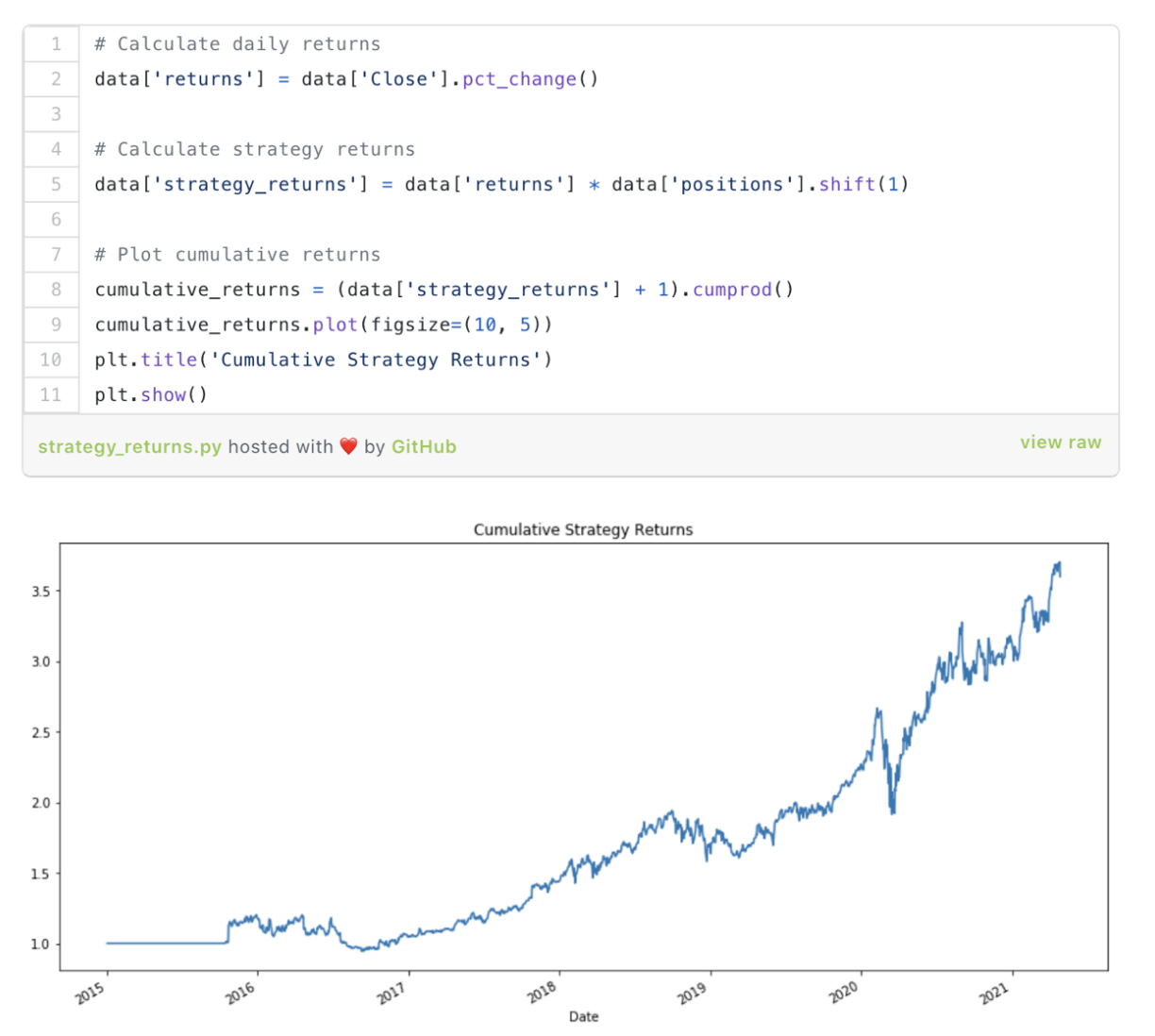Screen dimensions: 1155x1036
Task: Click the red heart icon in footer
Action: click(x=348, y=446)
